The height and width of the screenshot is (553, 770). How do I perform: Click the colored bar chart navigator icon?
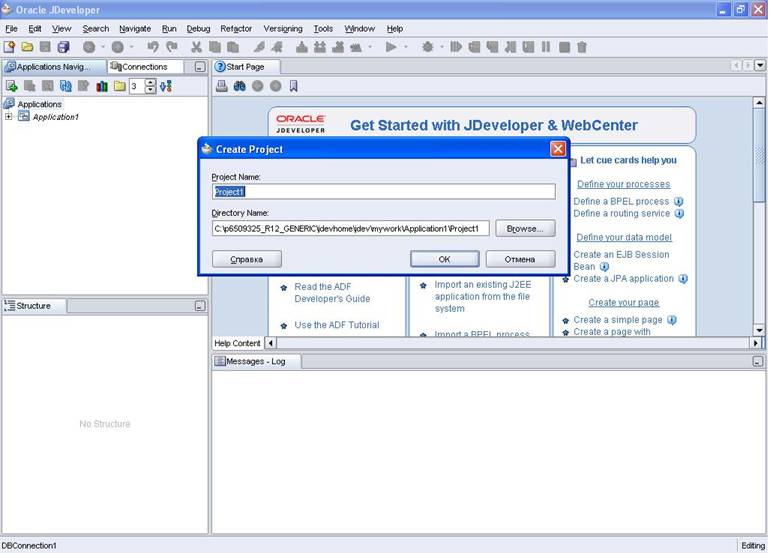tap(102, 86)
